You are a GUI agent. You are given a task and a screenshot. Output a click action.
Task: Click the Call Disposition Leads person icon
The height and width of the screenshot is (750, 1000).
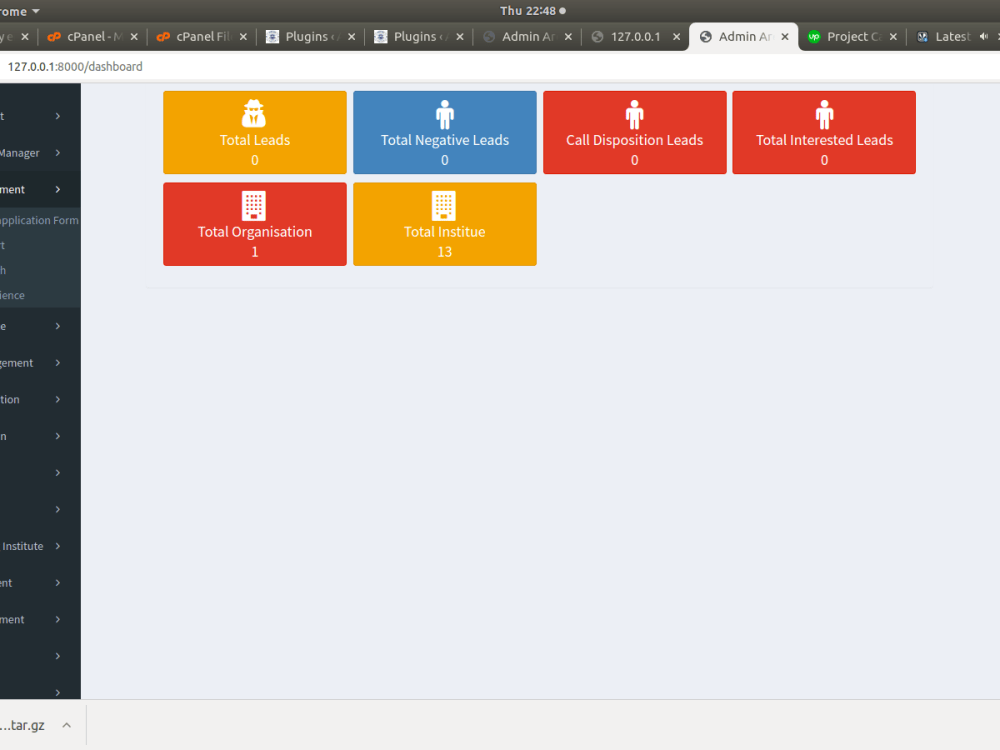(634, 112)
